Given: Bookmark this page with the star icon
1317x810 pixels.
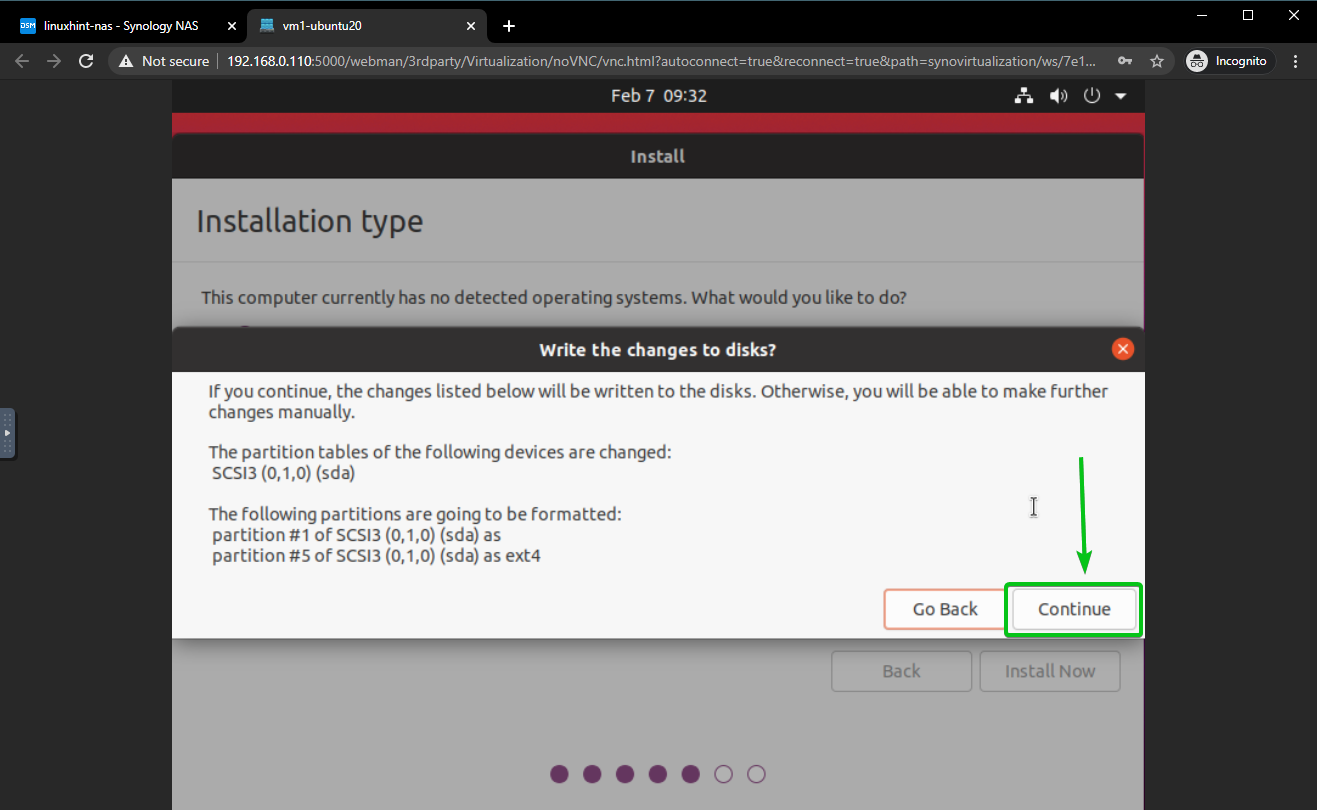Looking at the screenshot, I should (x=1157, y=61).
